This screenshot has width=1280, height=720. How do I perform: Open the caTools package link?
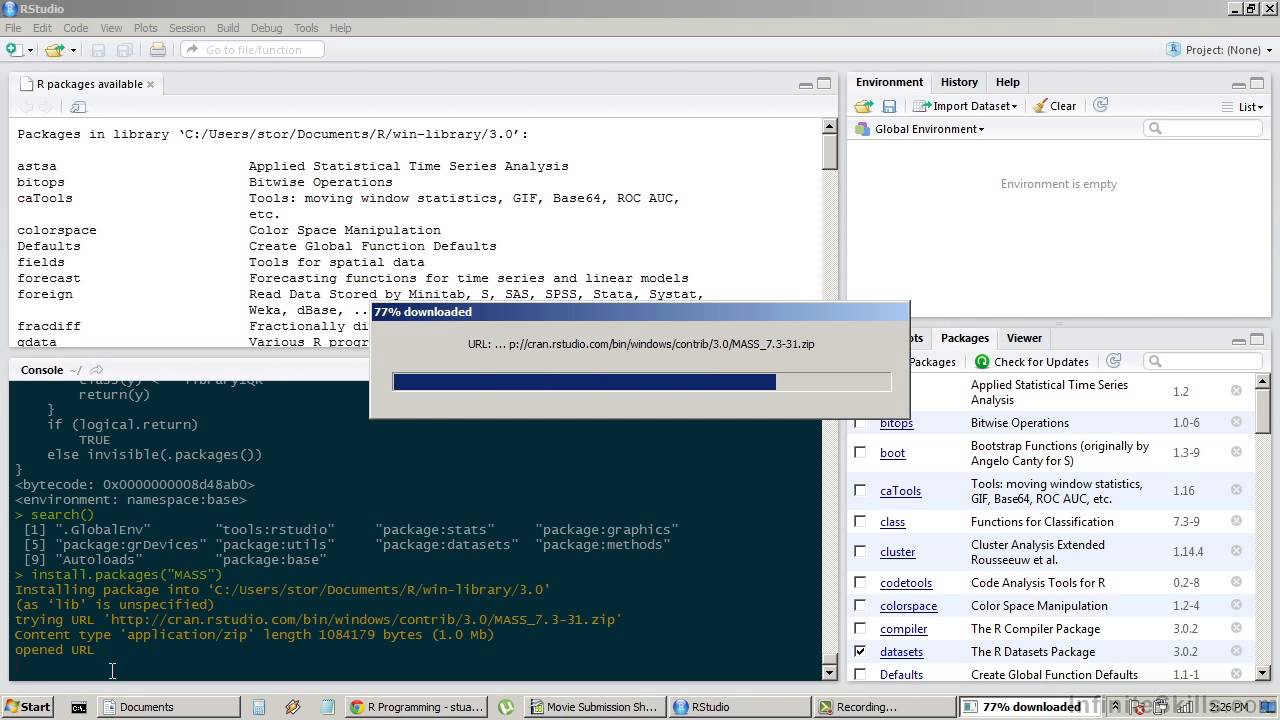[900, 491]
